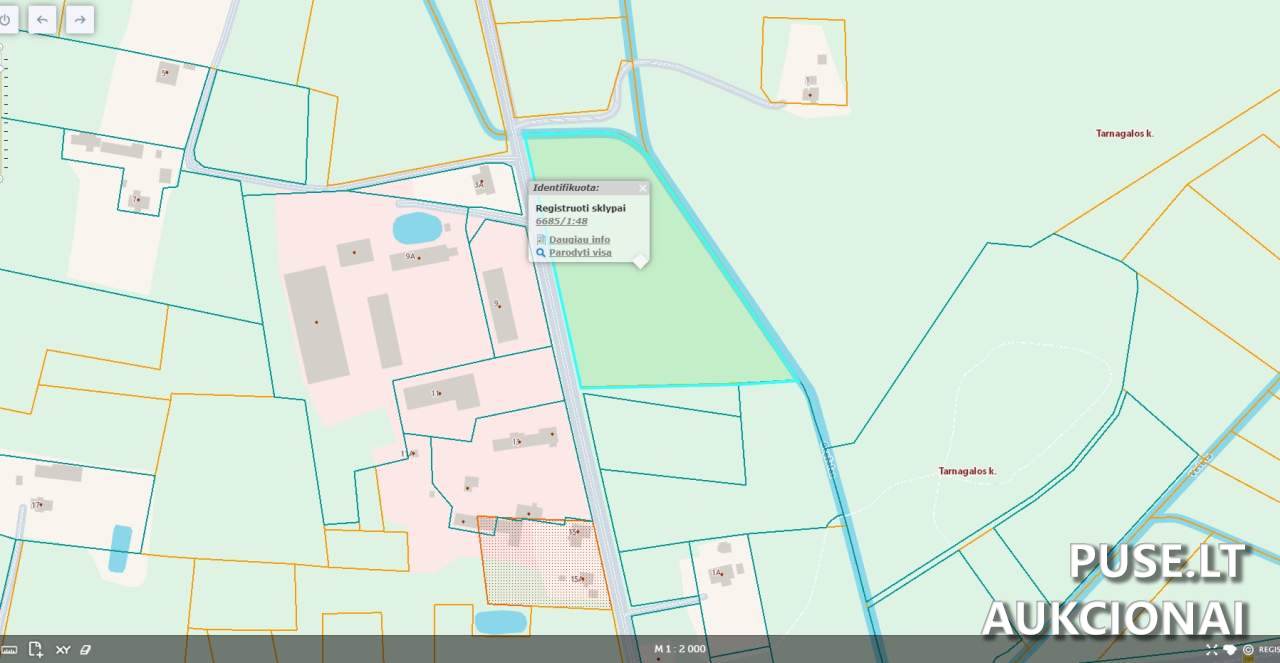Click the M 1 : 2 000 scale indicator
This screenshot has height=663, width=1280.
[x=680, y=649]
